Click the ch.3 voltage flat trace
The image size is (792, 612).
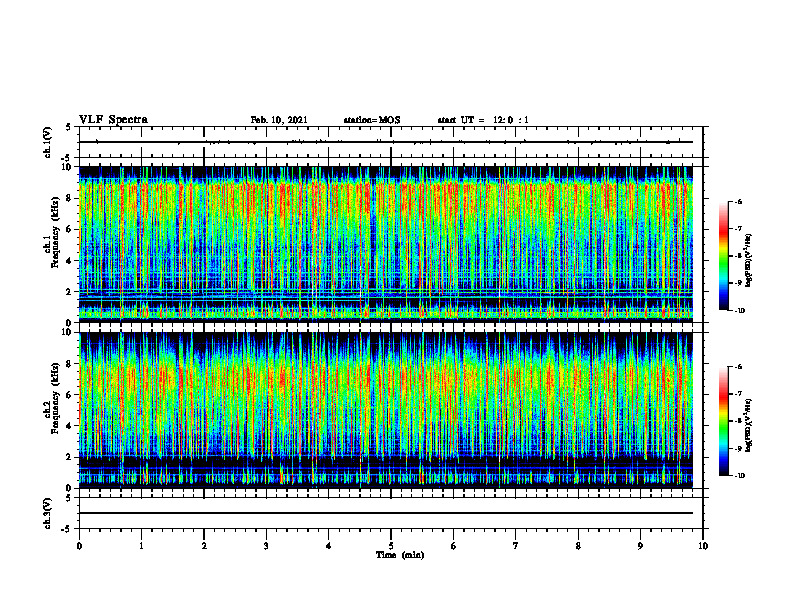point(386,513)
